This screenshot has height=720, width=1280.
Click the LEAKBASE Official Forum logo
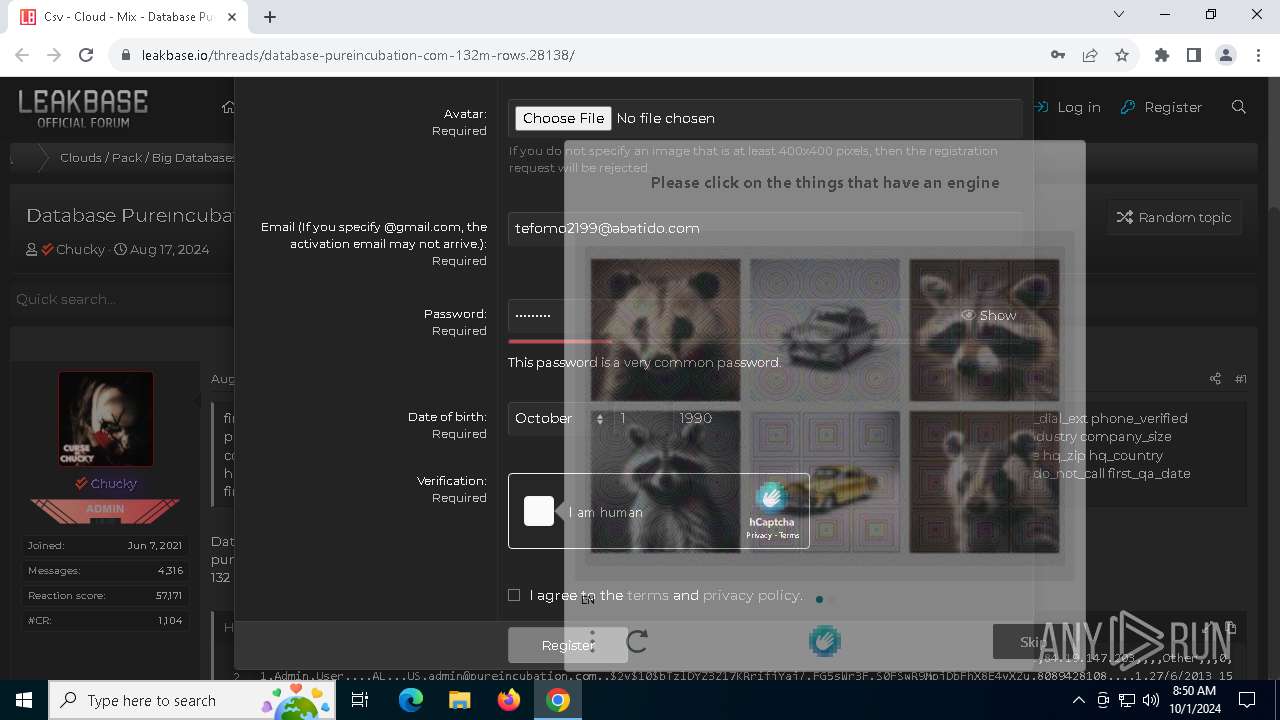[x=83, y=107]
